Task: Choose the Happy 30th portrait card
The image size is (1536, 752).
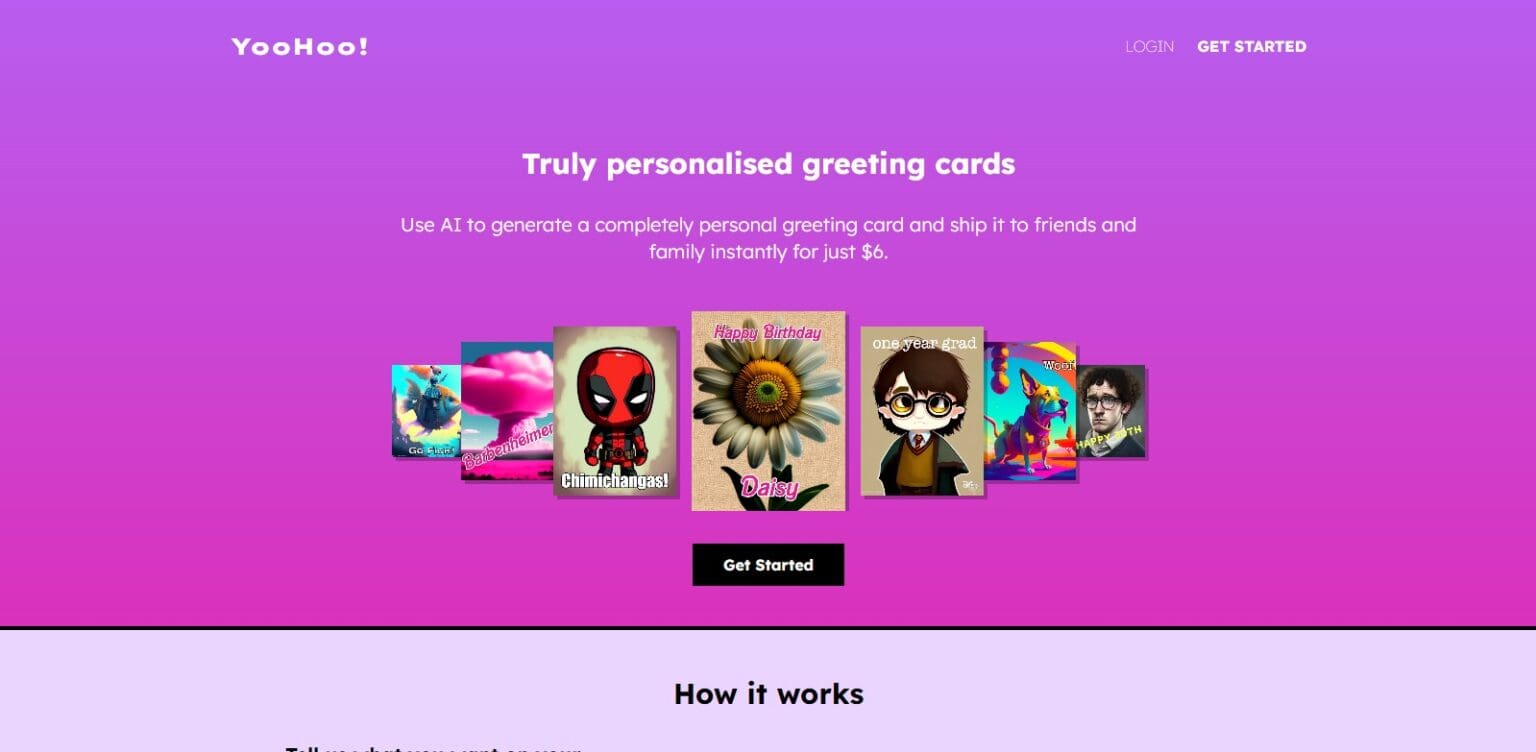Action: (1111, 411)
